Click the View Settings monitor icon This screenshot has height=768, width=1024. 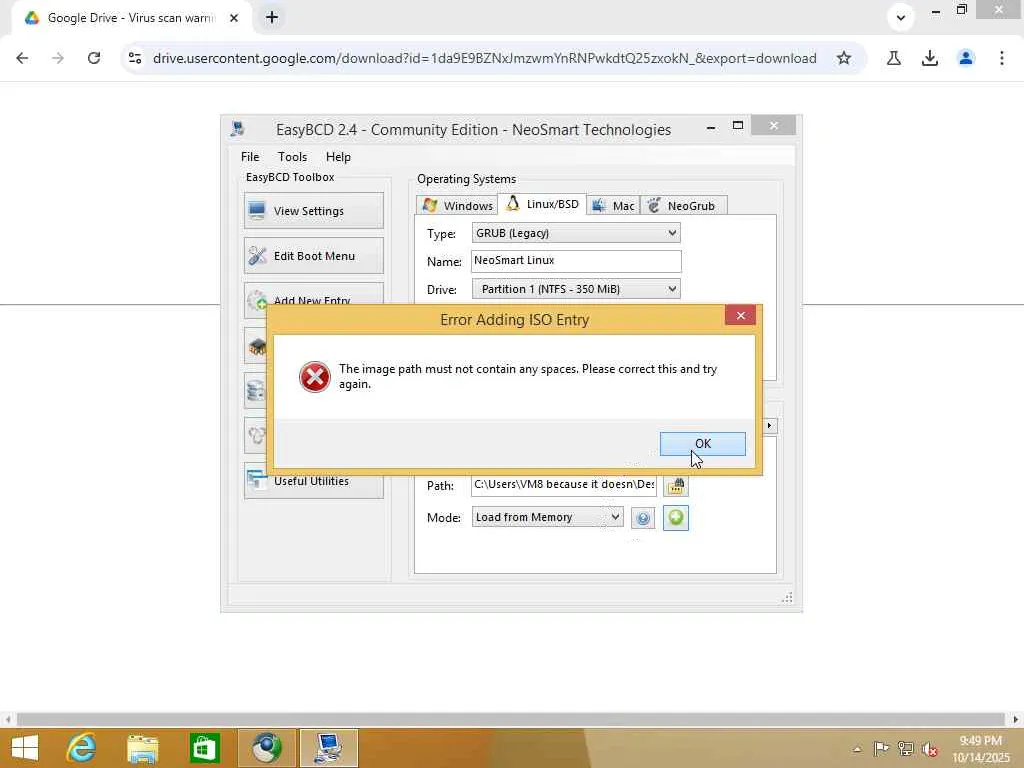click(257, 210)
